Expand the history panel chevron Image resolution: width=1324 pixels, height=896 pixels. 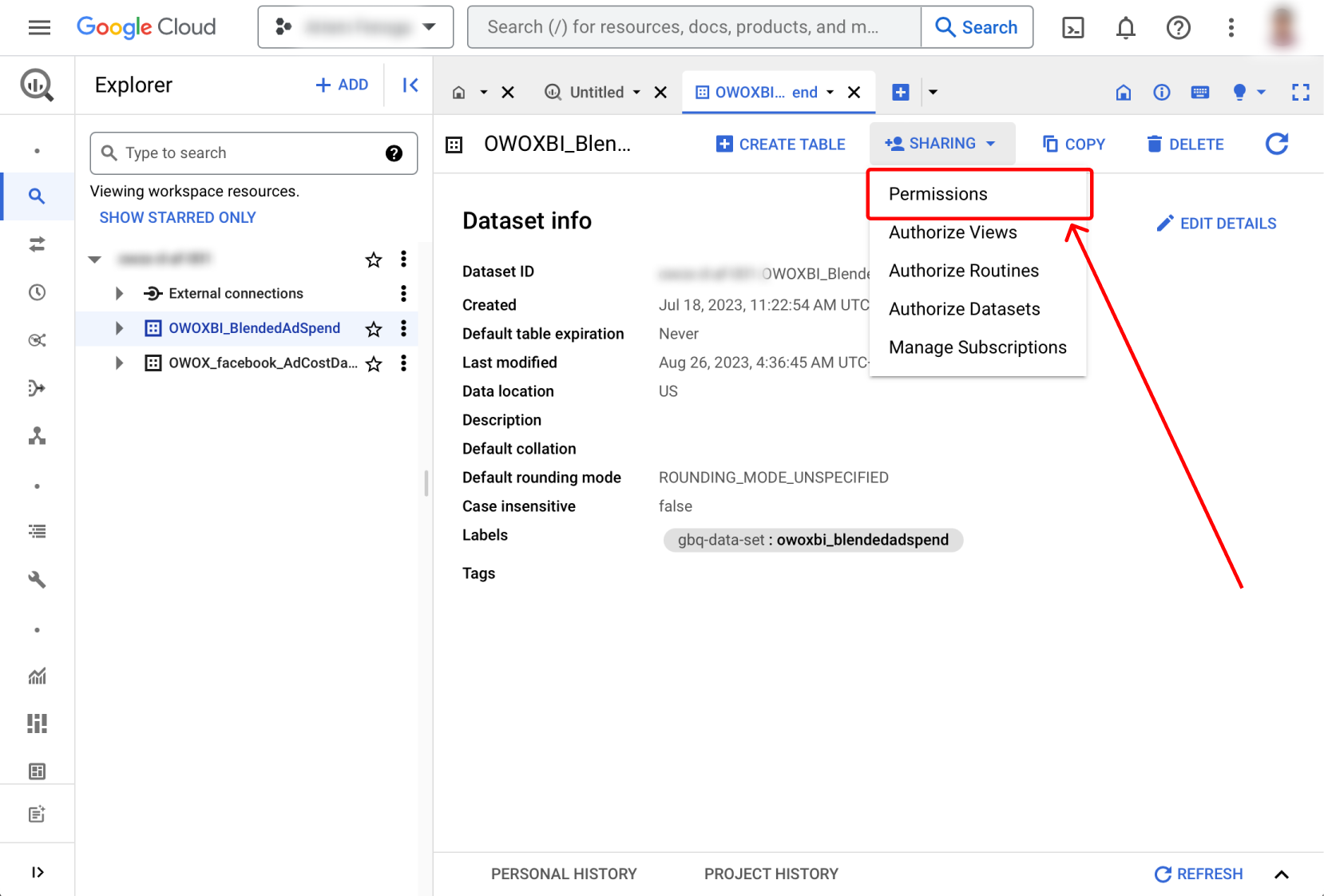pyautogui.click(x=1282, y=874)
